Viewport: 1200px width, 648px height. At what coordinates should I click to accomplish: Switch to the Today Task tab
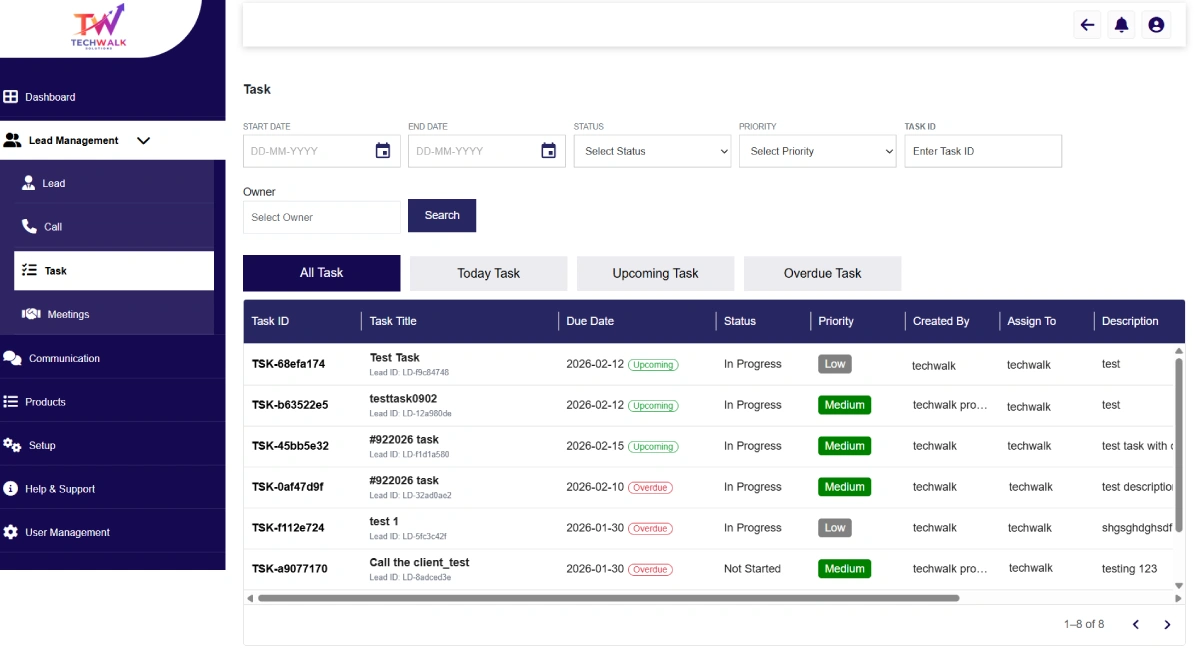488,273
